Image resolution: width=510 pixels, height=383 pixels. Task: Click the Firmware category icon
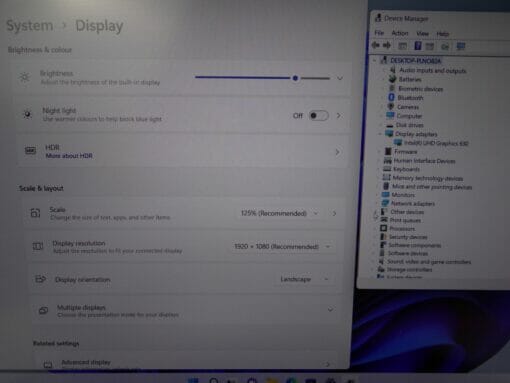coord(388,151)
